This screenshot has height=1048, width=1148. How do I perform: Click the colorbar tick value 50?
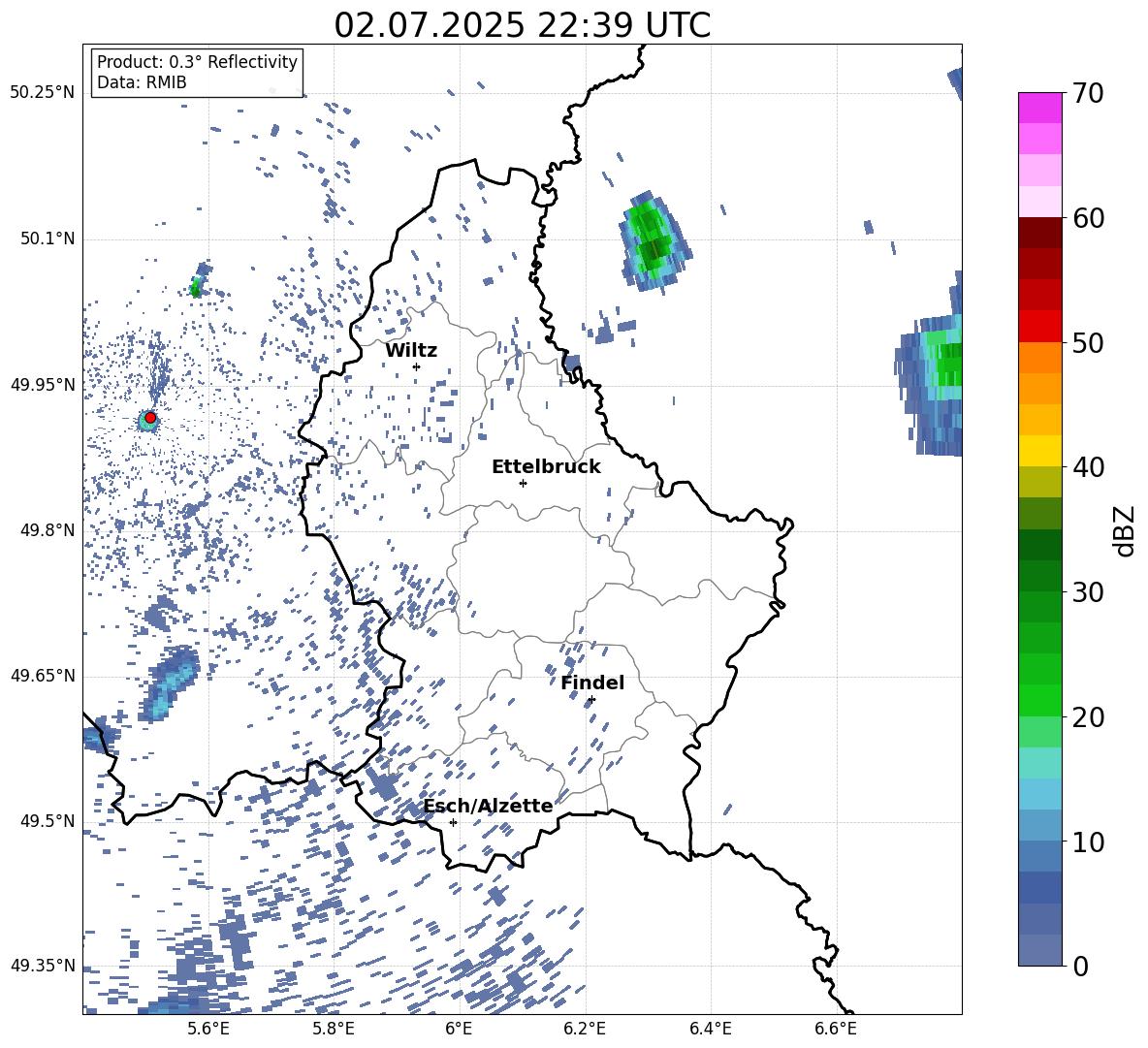point(1088,343)
